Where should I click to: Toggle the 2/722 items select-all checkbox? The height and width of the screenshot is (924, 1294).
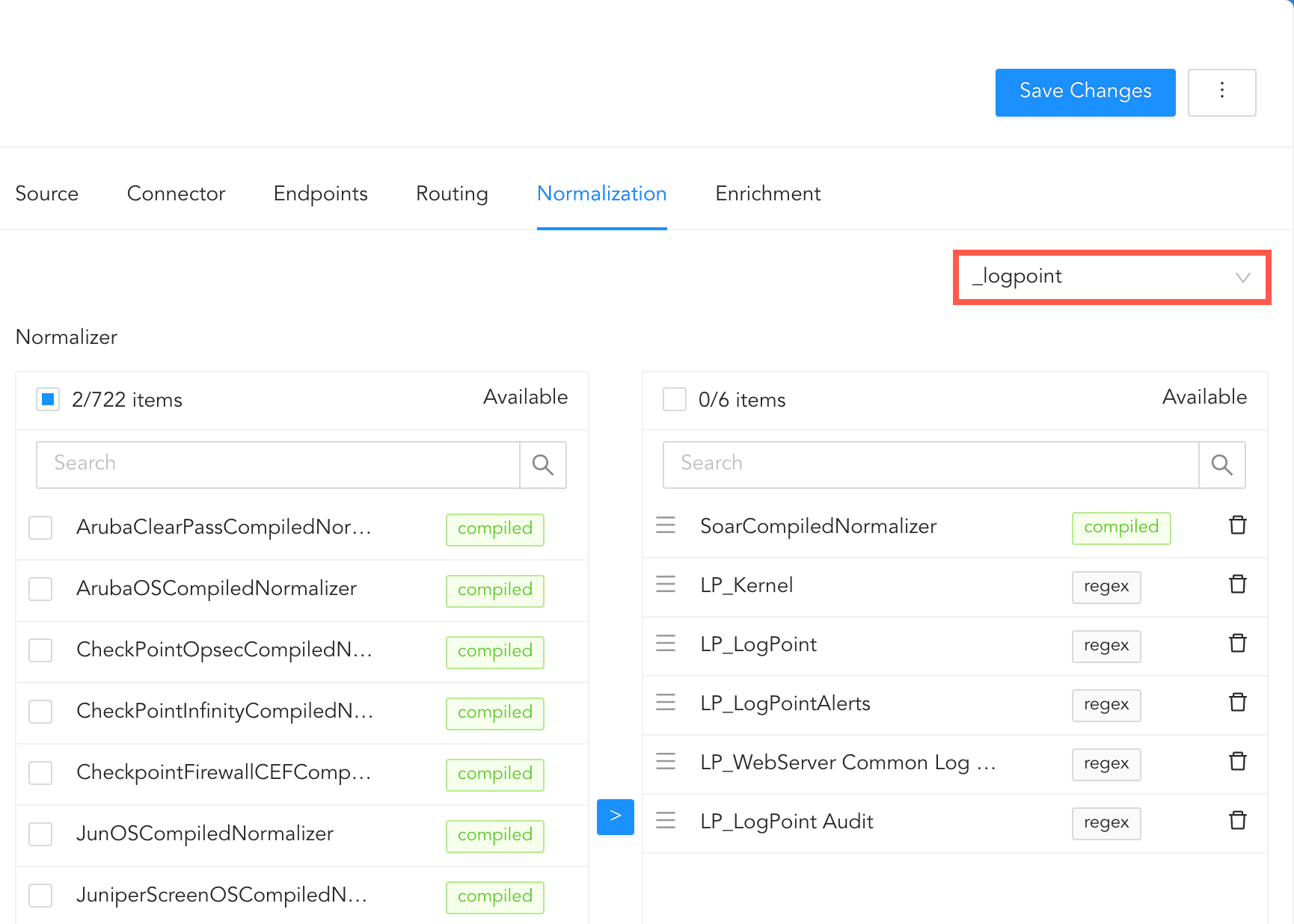tap(48, 400)
